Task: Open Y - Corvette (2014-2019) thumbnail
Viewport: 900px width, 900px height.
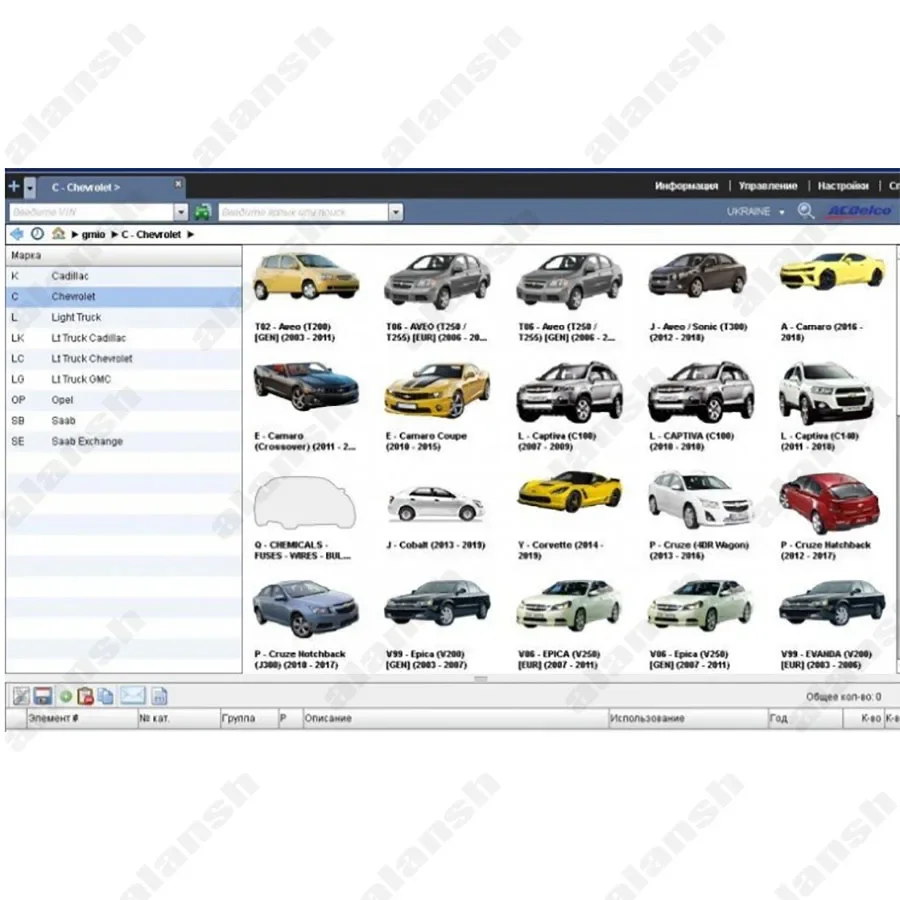Action: [x=569, y=491]
